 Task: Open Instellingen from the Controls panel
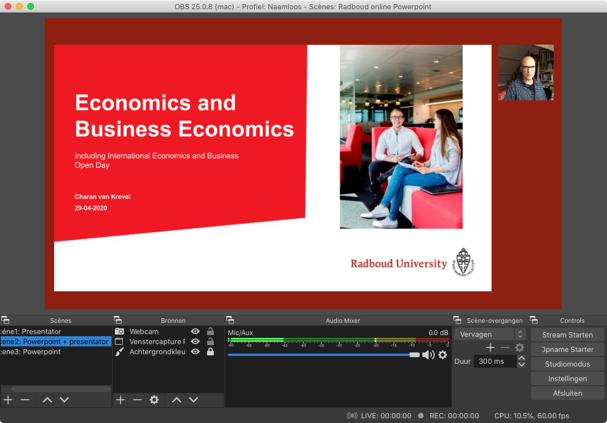(x=567, y=379)
